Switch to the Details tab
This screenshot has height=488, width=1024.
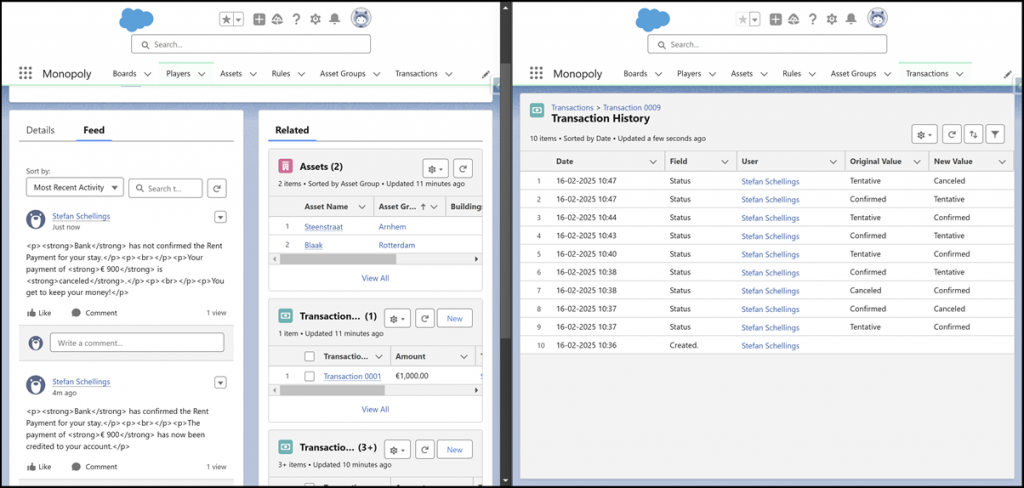tap(40, 130)
